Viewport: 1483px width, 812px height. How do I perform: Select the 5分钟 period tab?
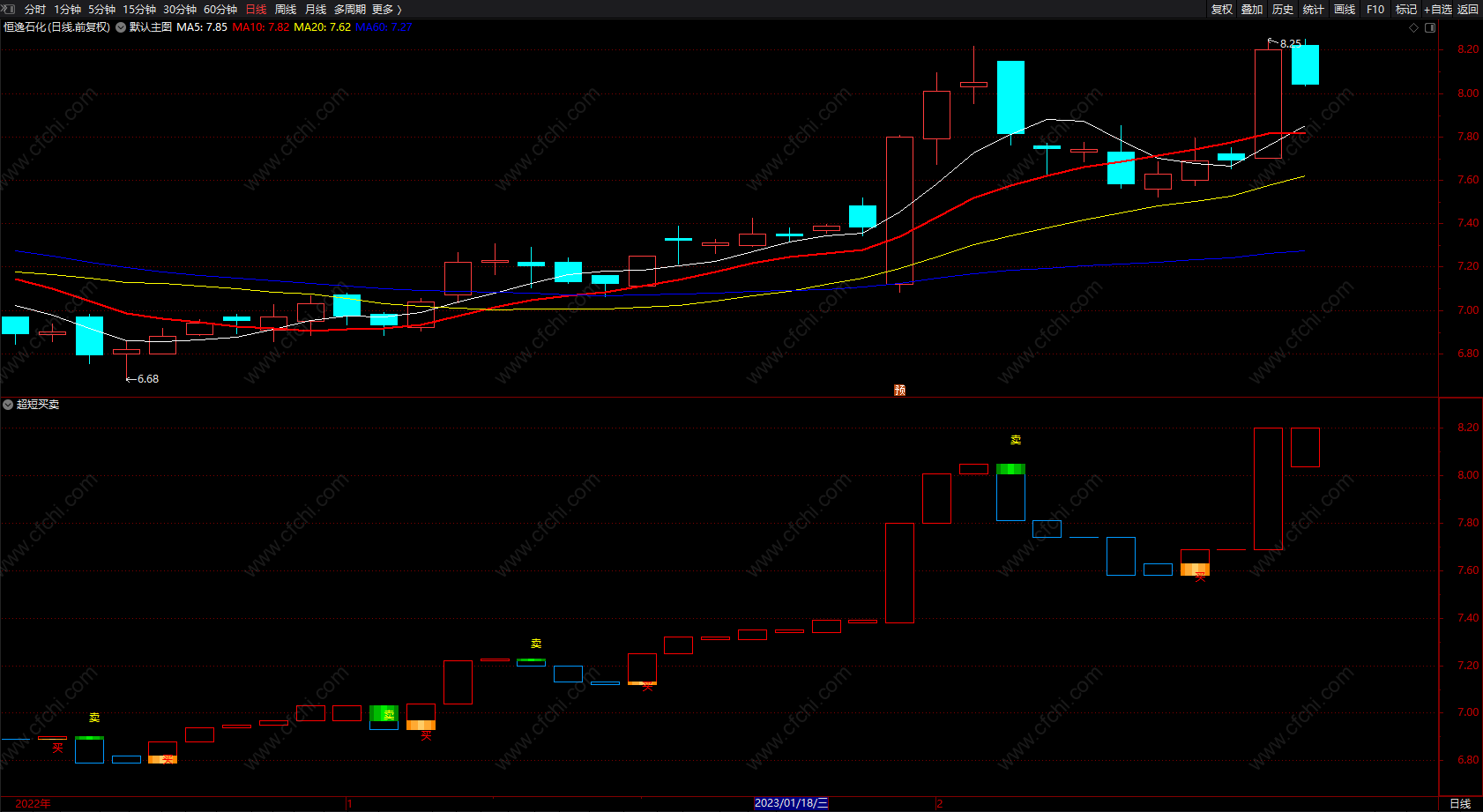click(101, 9)
